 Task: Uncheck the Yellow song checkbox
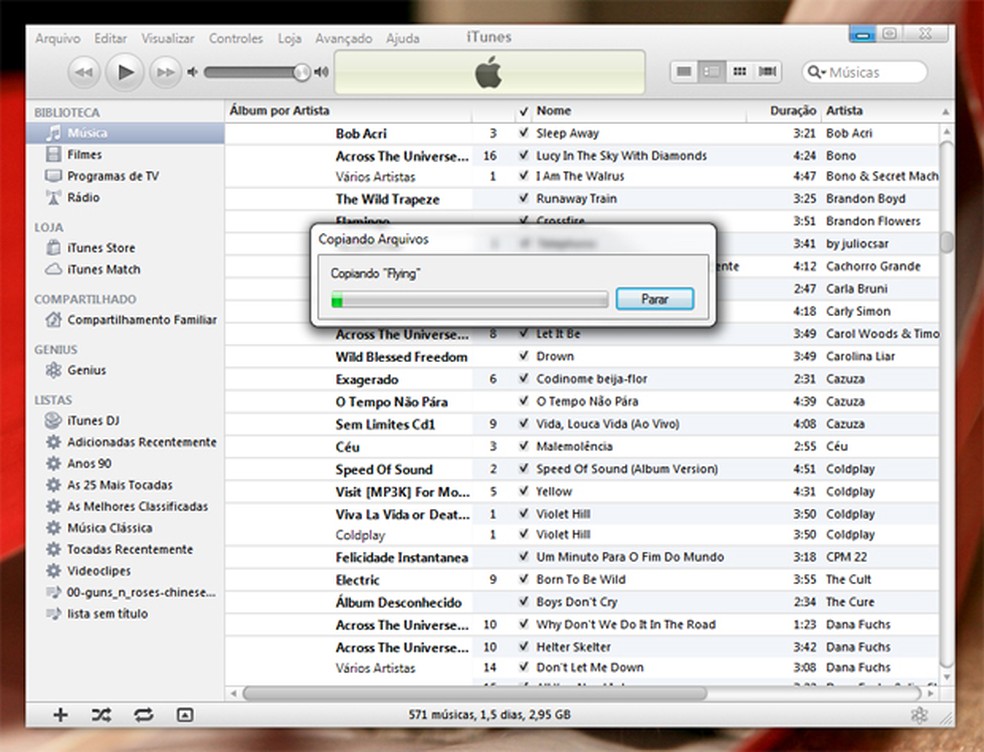[523, 491]
